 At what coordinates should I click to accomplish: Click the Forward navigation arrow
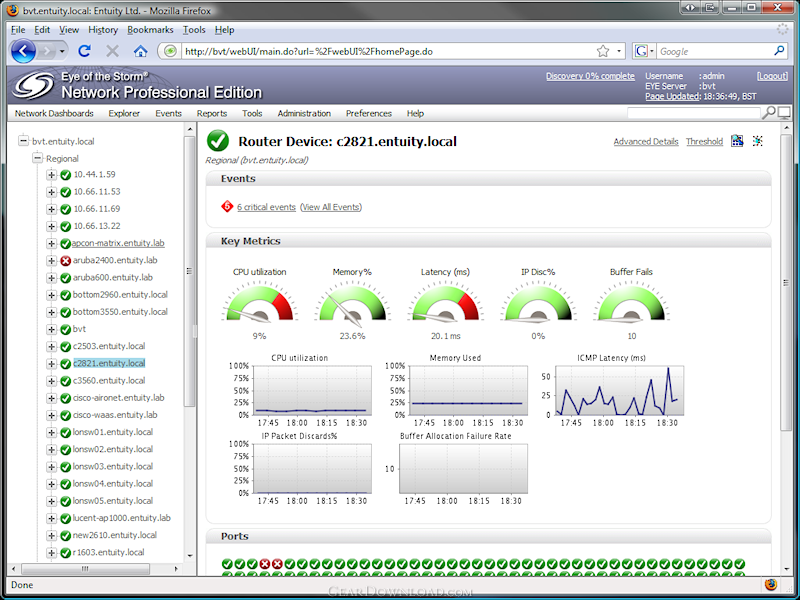[47, 51]
